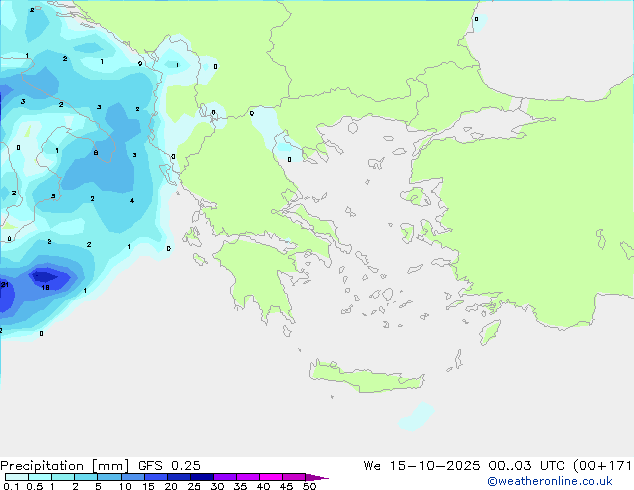
Task: Click the '18' precipitation value on map
Action: (x=45, y=287)
